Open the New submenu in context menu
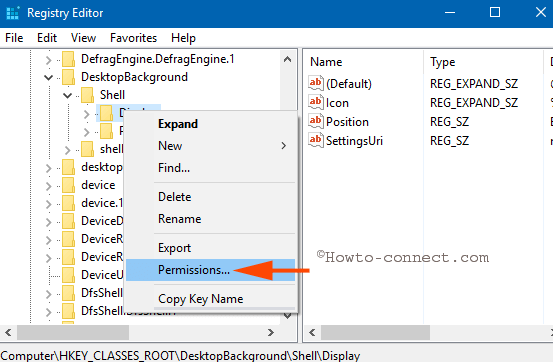This screenshot has height=362, width=553. point(210,146)
